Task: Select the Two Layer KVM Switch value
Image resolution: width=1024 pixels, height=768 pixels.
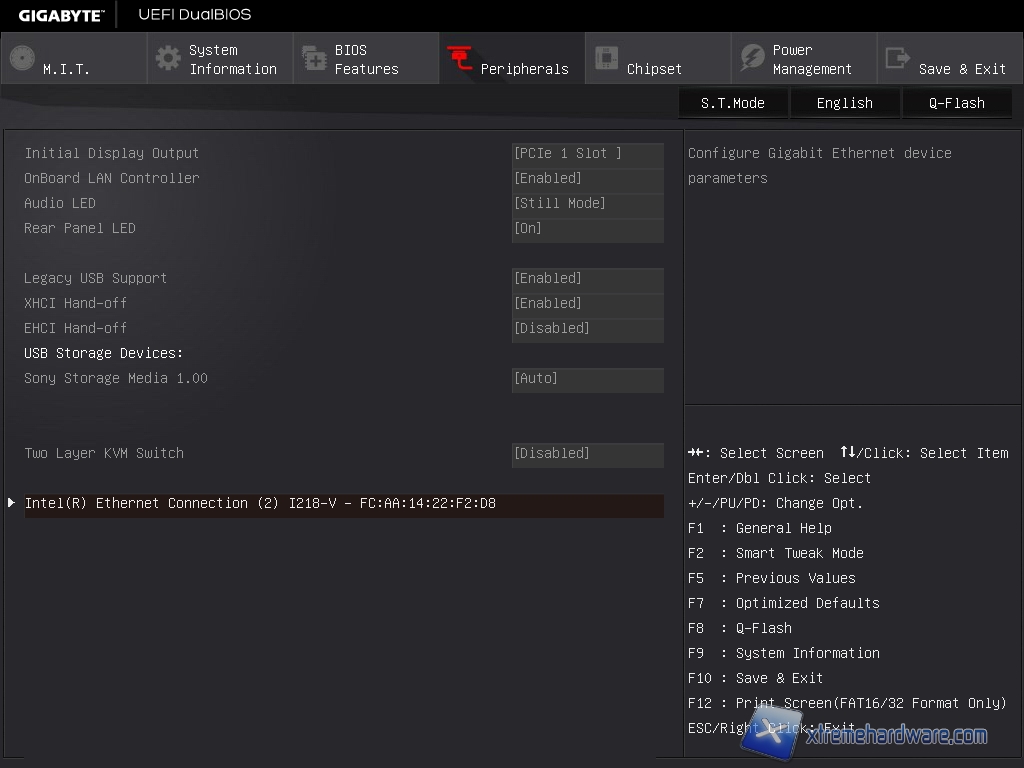Action: tap(587, 454)
